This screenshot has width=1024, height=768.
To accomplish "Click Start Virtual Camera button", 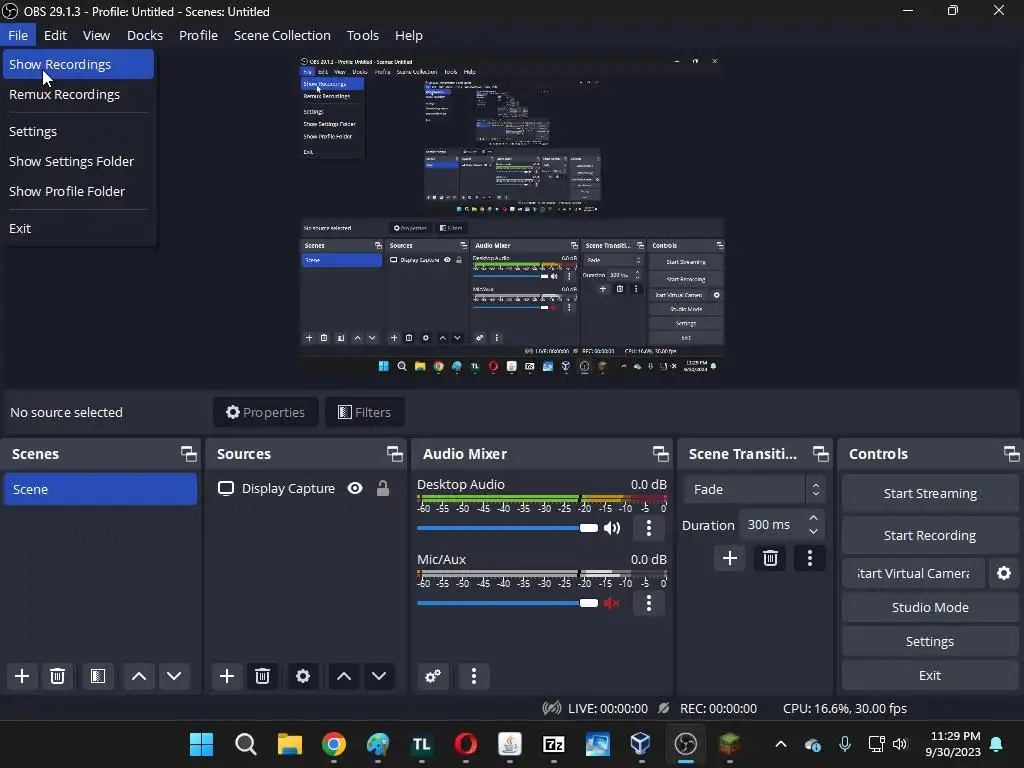I will click(913, 573).
